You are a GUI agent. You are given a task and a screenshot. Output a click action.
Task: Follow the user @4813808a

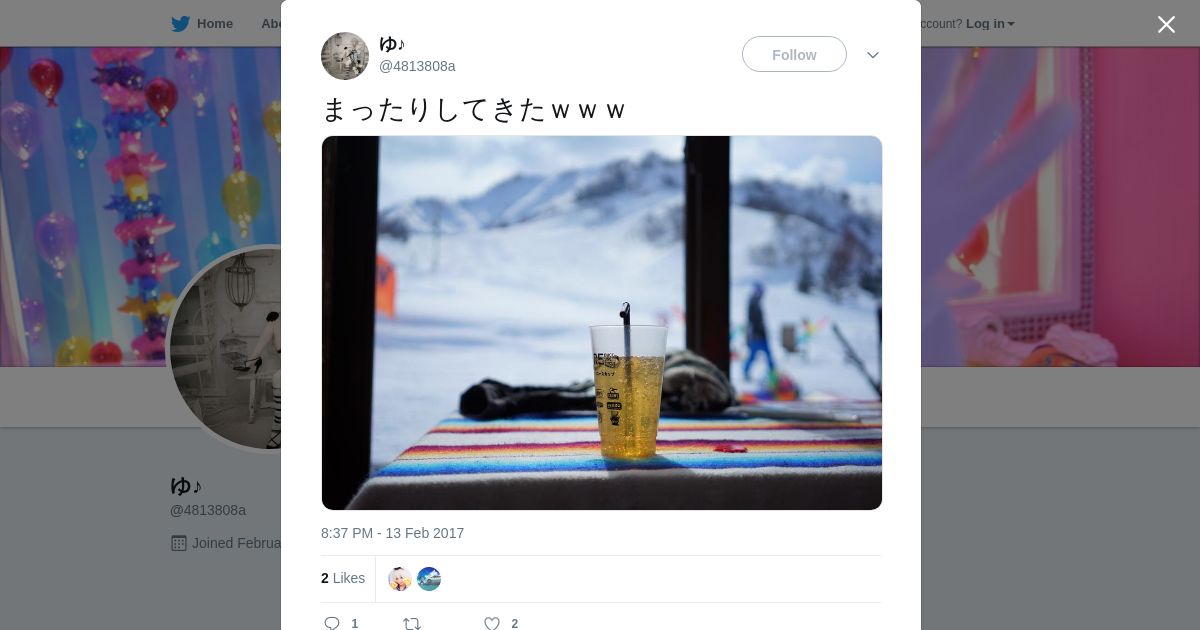(x=794, y=54)
